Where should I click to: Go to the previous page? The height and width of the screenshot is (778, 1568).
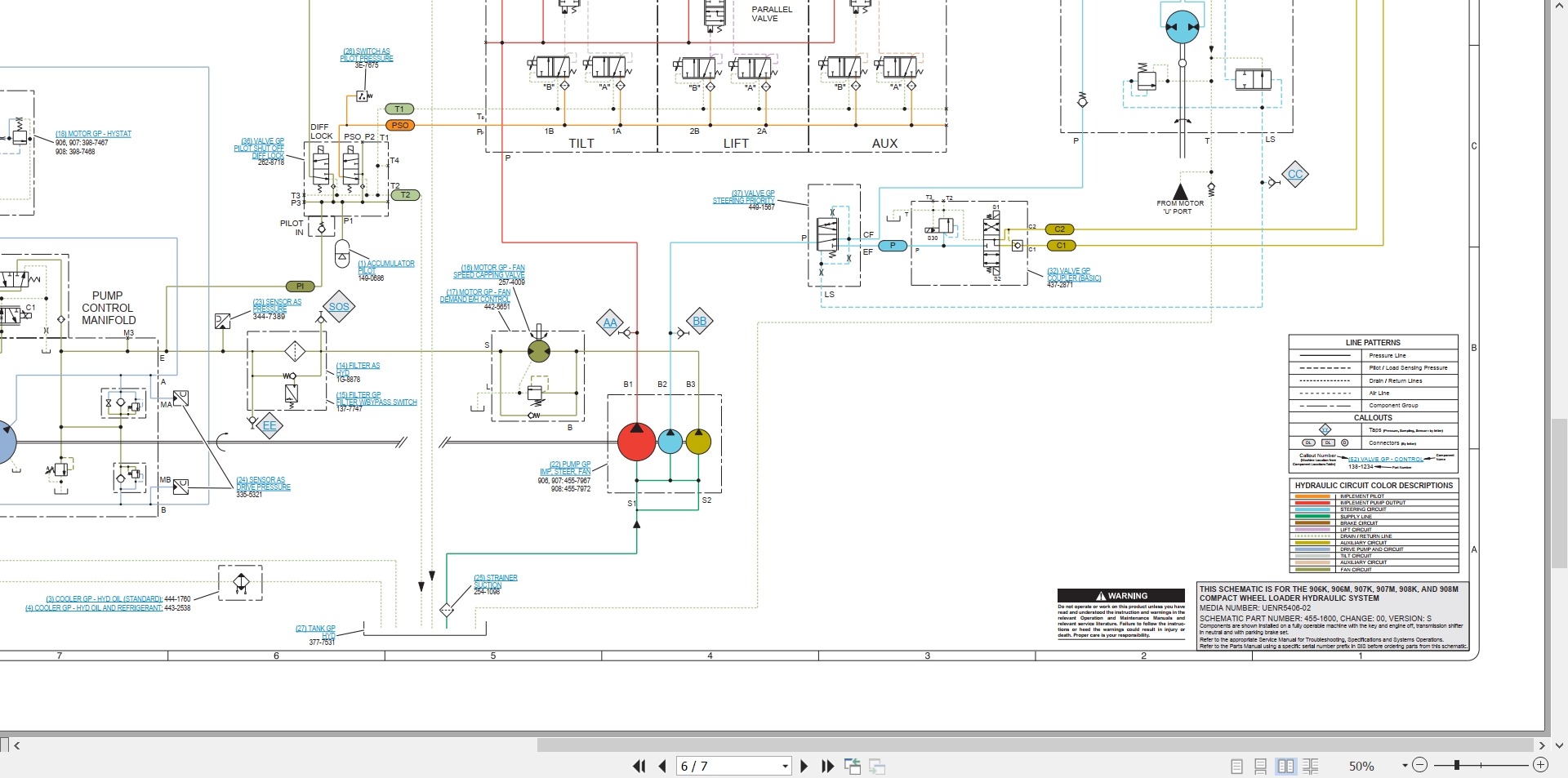[662, 766]
